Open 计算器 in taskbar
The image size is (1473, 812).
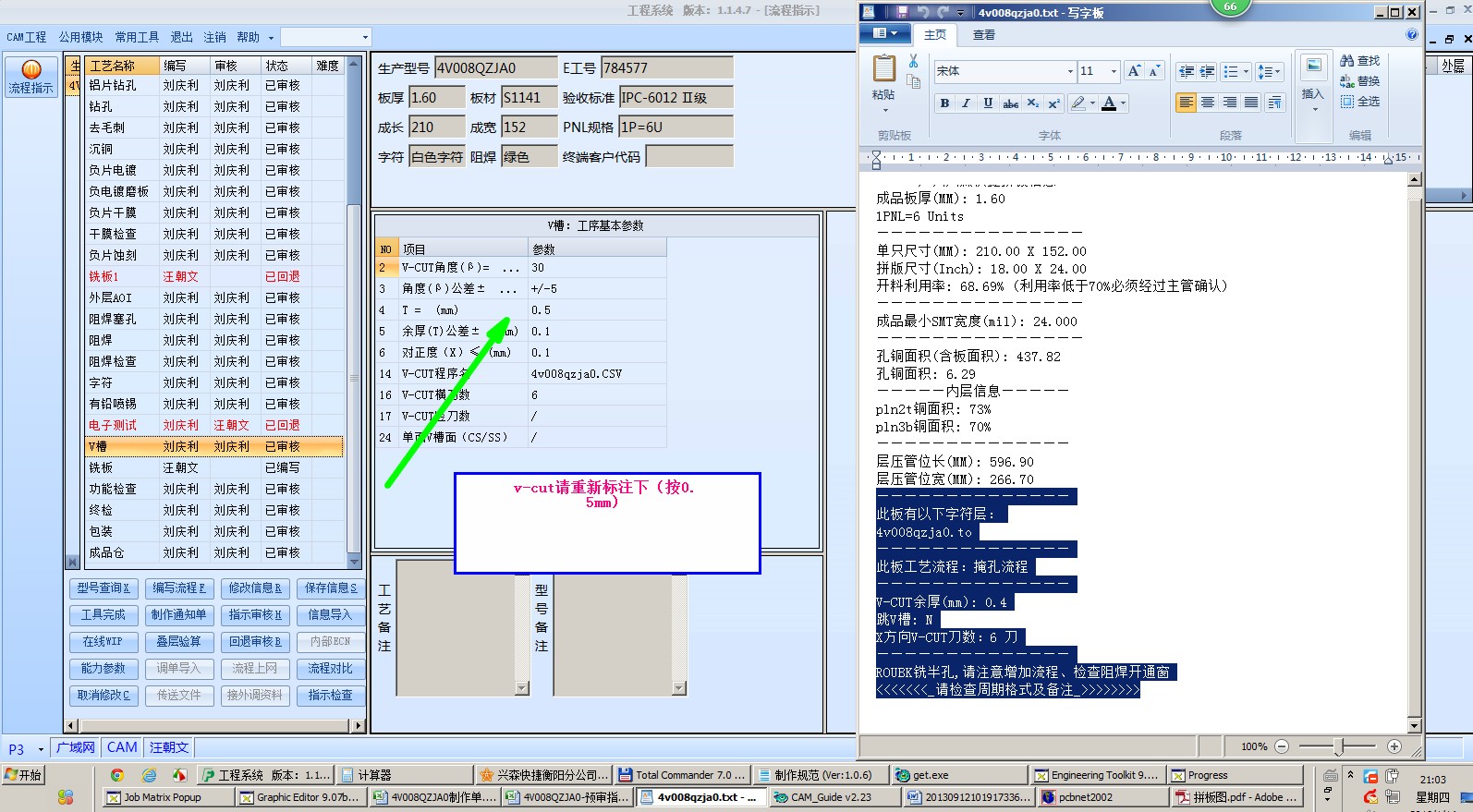pos(405,775)
